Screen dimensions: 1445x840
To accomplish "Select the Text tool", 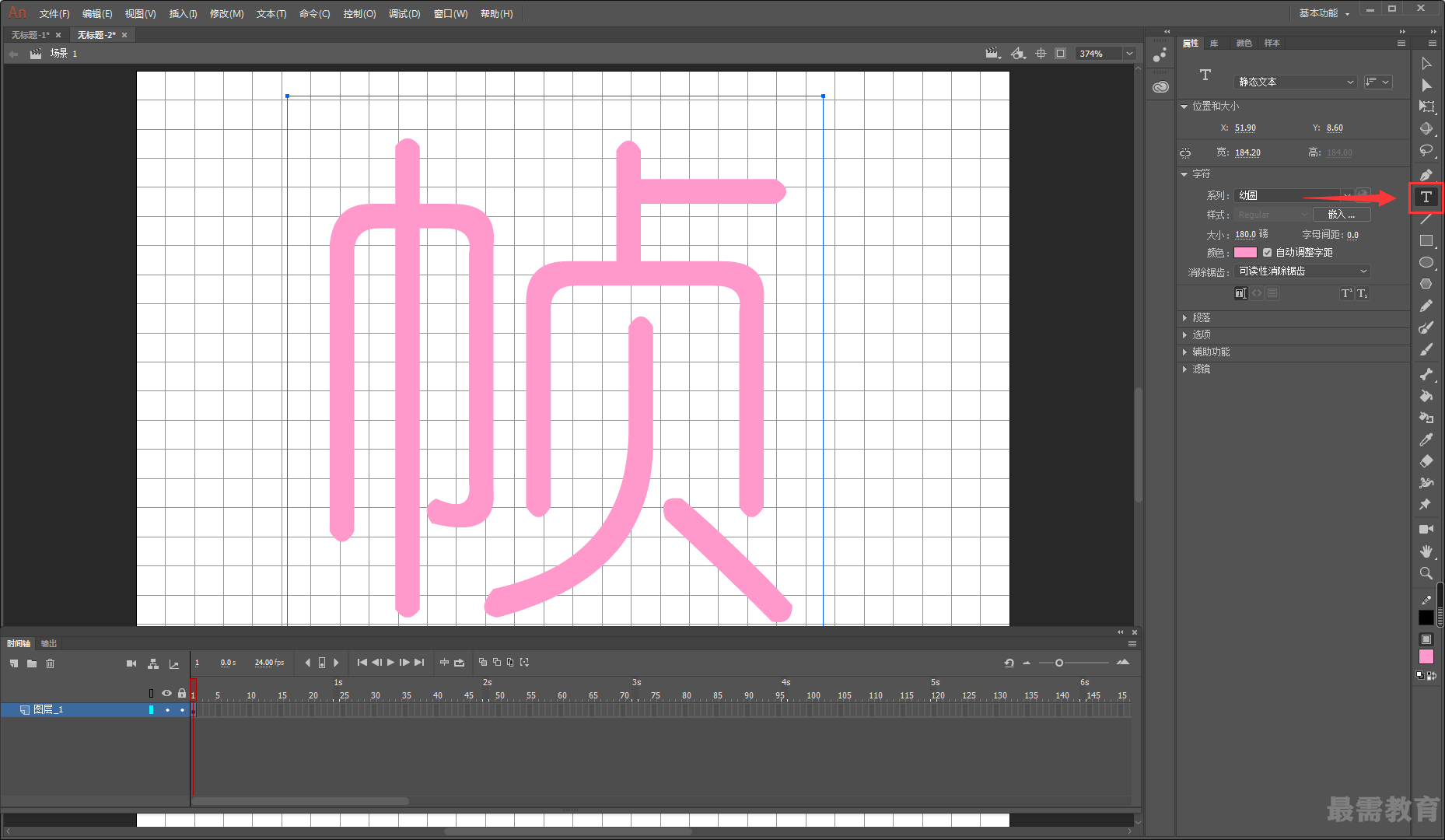I will point(1426,198).
